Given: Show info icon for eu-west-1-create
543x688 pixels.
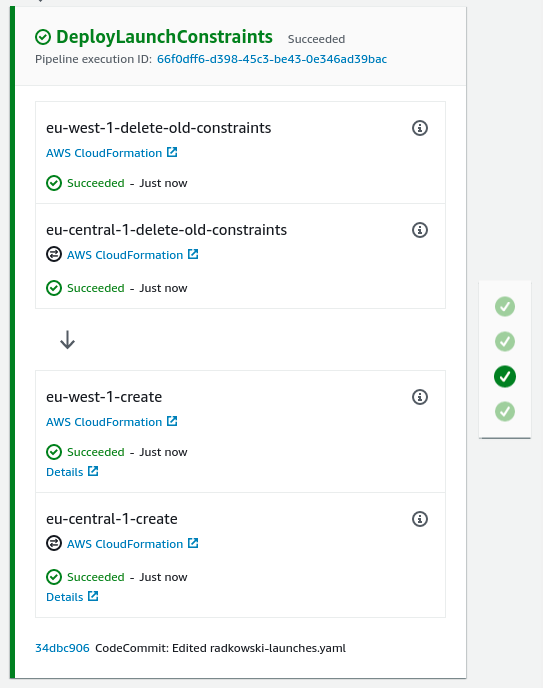Looking at the screenshot, I should point(420,397).
